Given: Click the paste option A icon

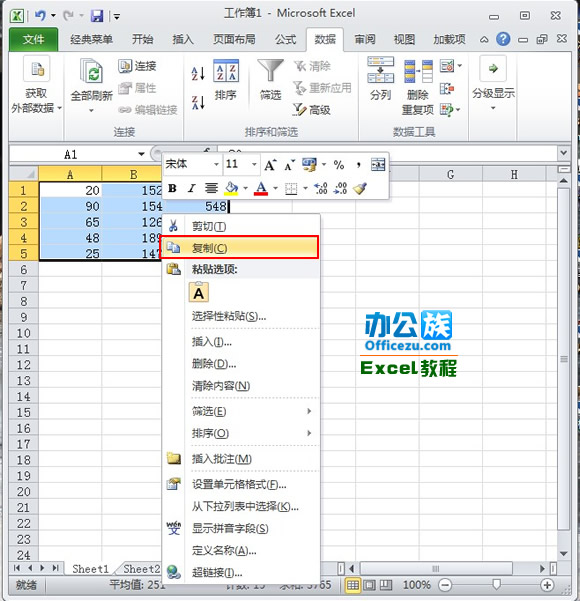Looking at the screenshot, I should (199, 293).
